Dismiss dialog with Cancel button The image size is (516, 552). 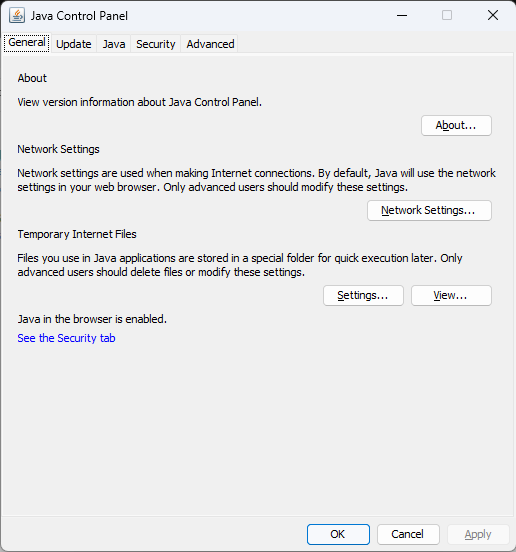point(408,534)
